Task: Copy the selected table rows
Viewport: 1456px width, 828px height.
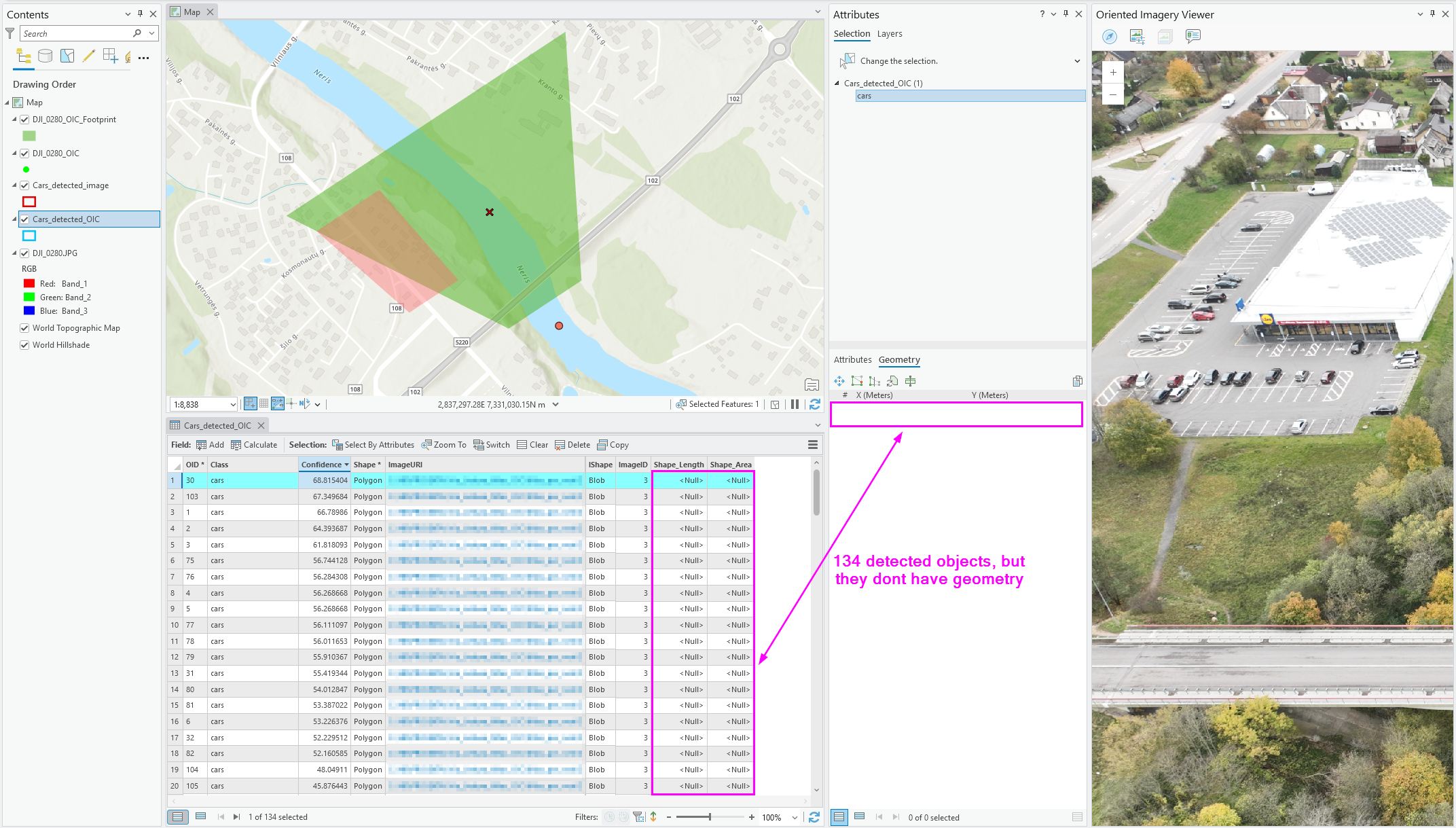Action: (613, 445)
